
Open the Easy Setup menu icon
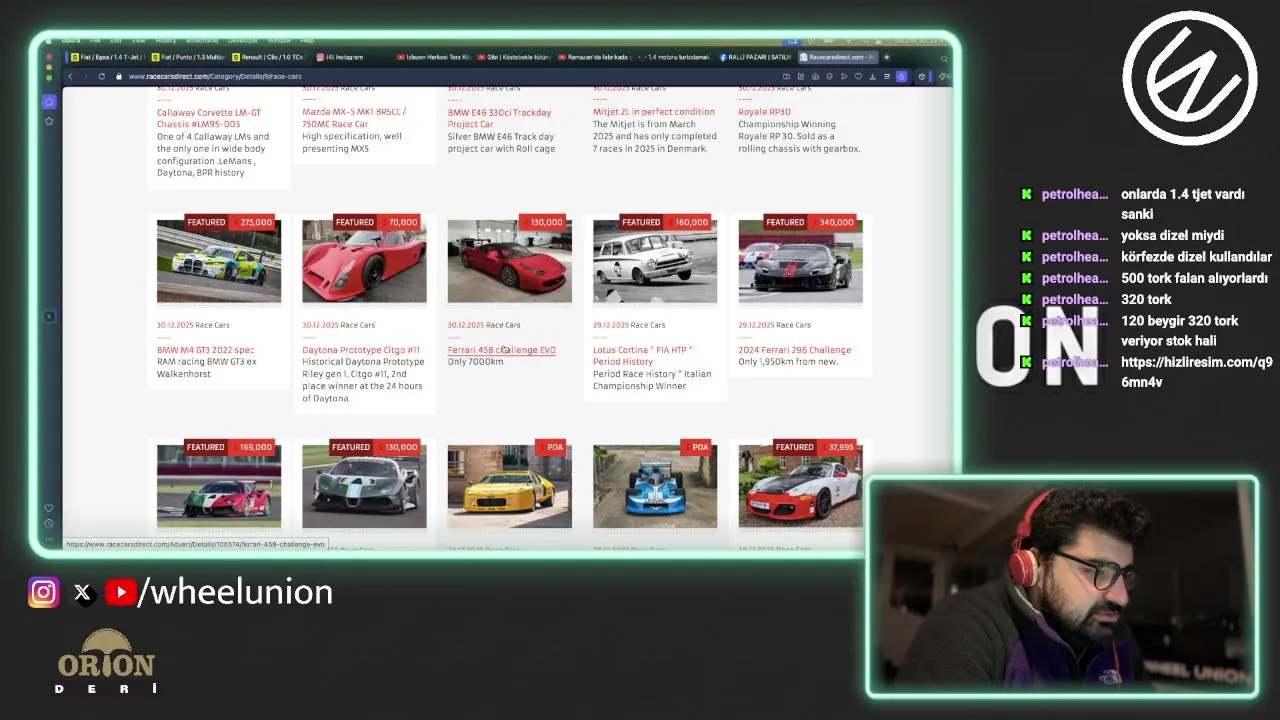(886, 76)
